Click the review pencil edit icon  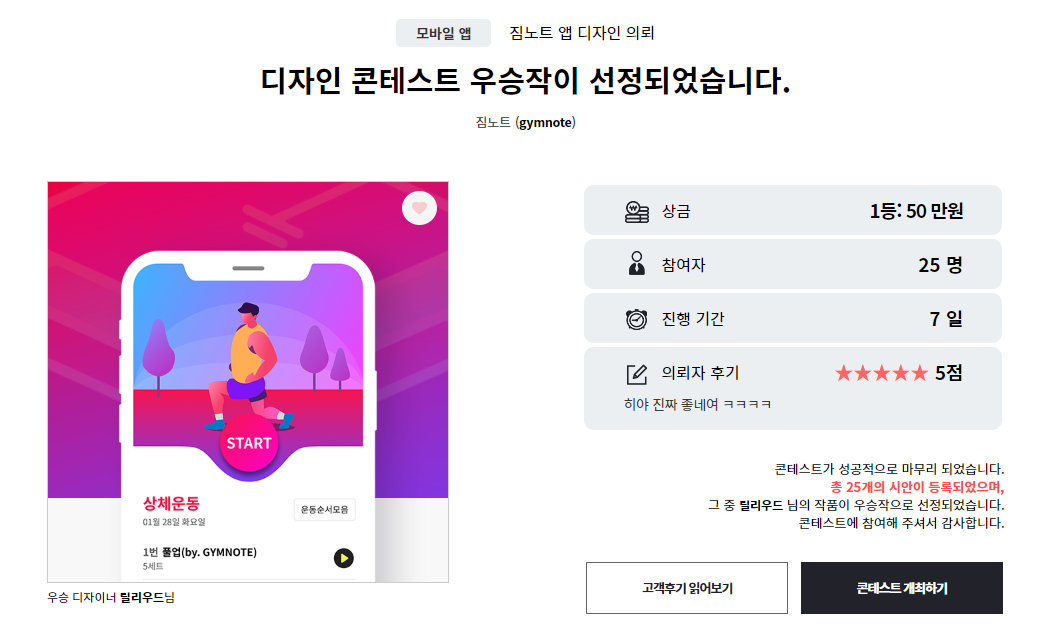637,374
